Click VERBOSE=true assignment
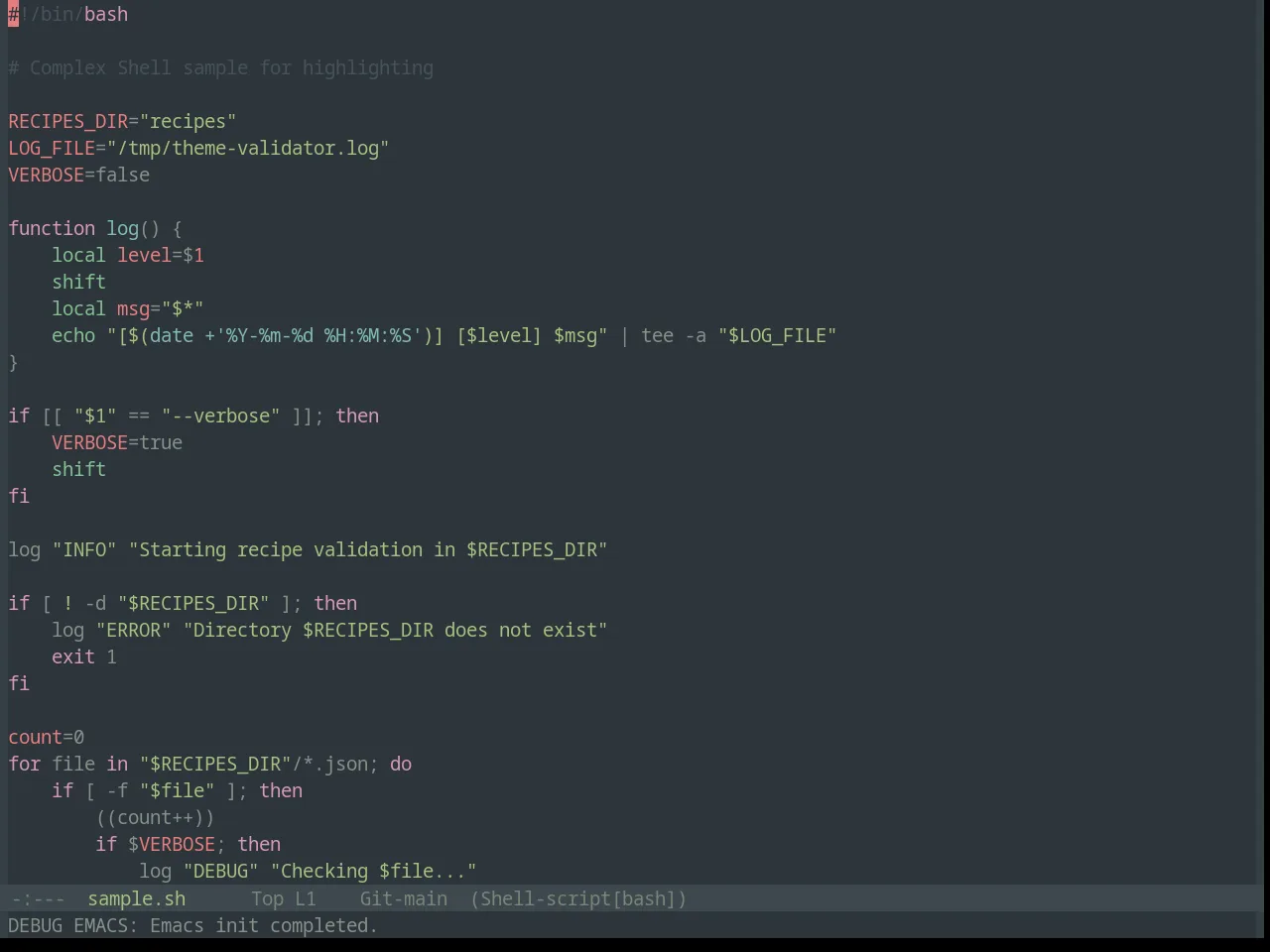This screenshot has width=1270, height=952. pos(117,442)
